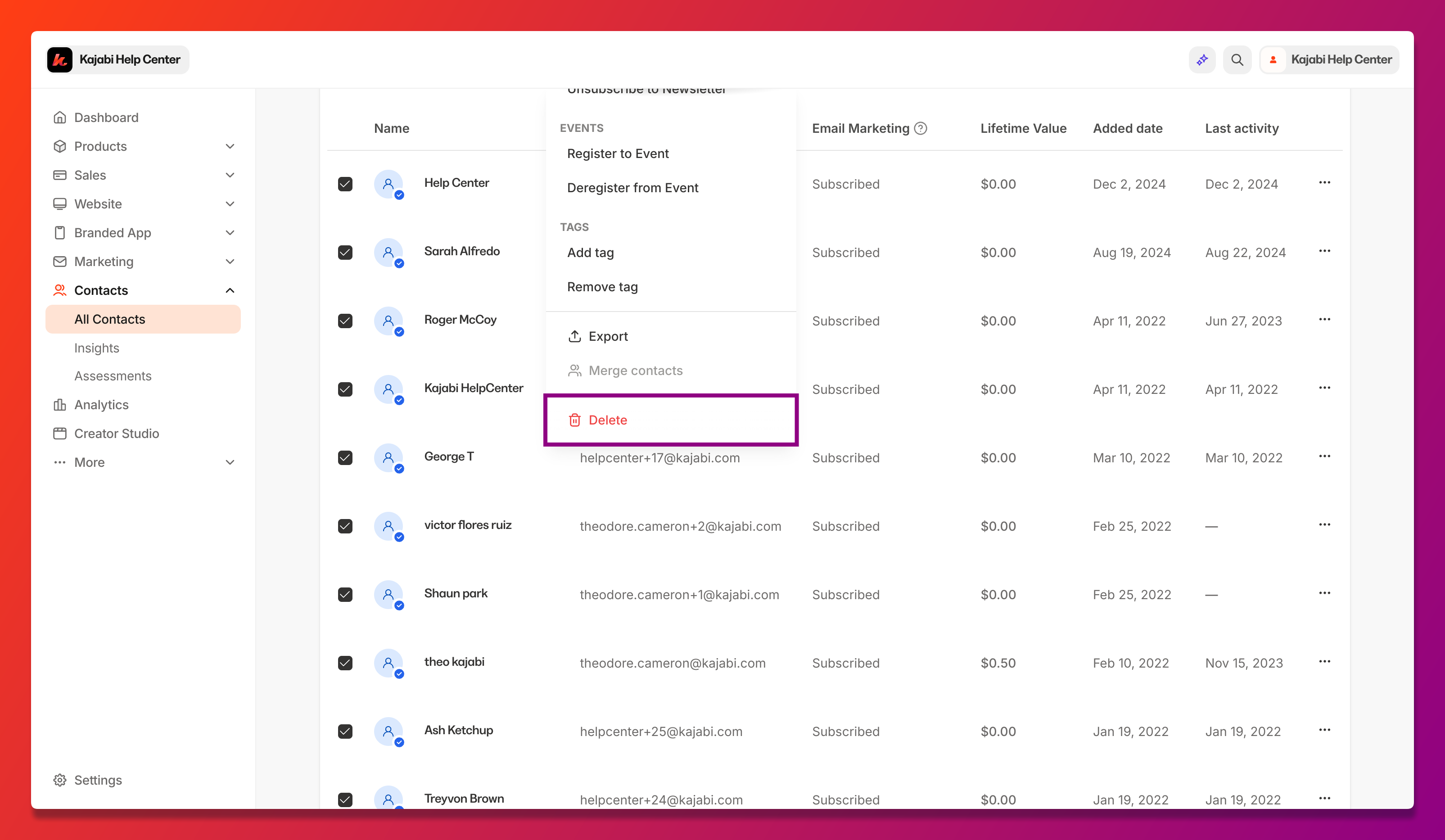Screen dimensions: 1445x840
Task: Click the Lifetime Value column header
Action: (1023, 128)
